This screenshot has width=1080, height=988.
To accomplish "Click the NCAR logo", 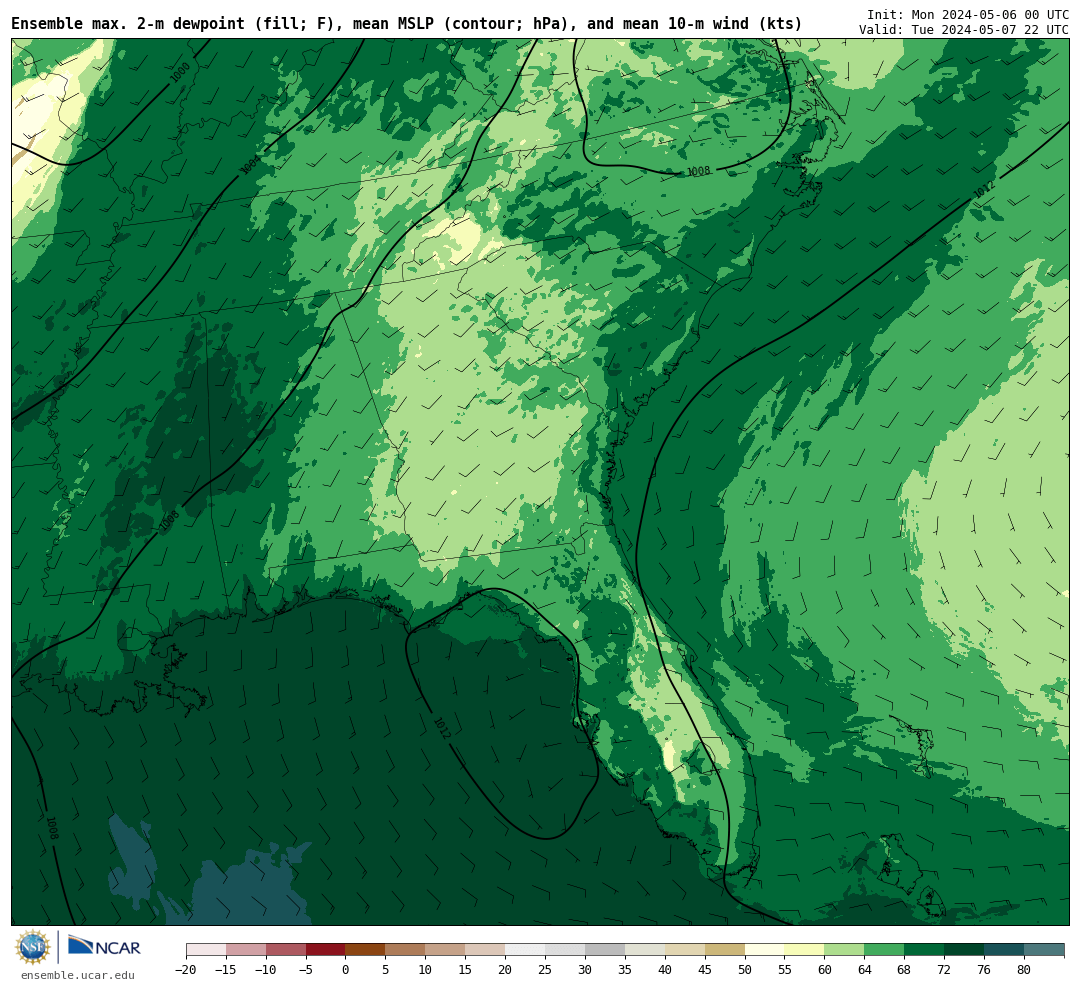I will click(x=104, y=946).
